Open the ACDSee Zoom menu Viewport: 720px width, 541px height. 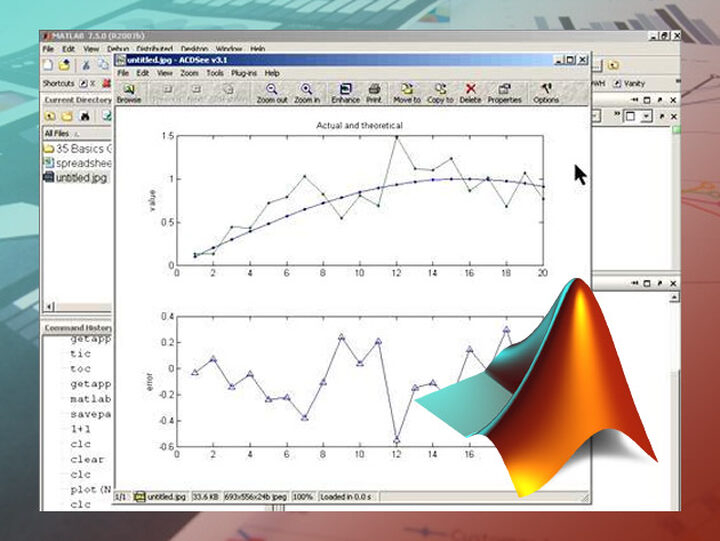coord(189,73)
